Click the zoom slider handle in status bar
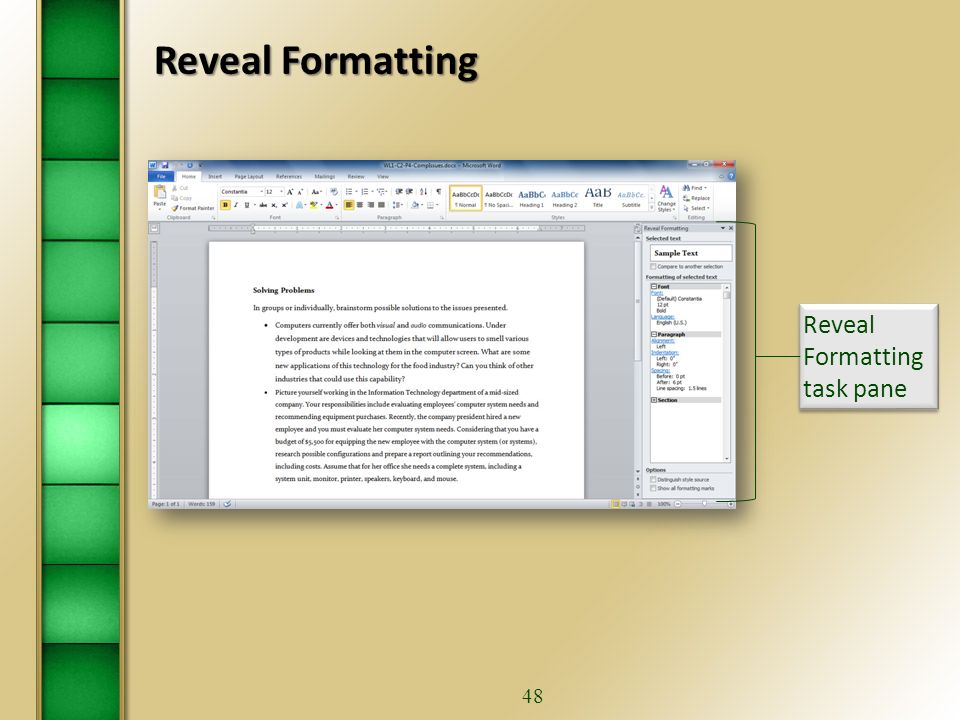 pyautogui.click(x=704, y=504)
